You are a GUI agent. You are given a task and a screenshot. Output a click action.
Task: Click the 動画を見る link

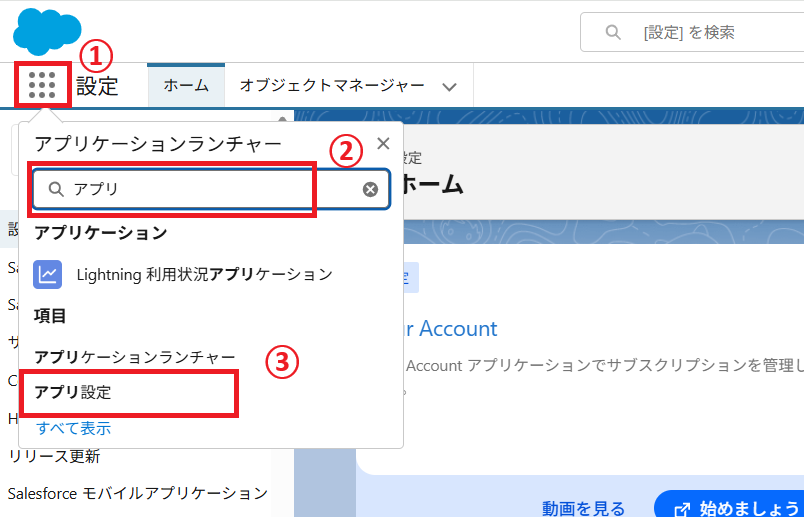[x=584, y=508]
